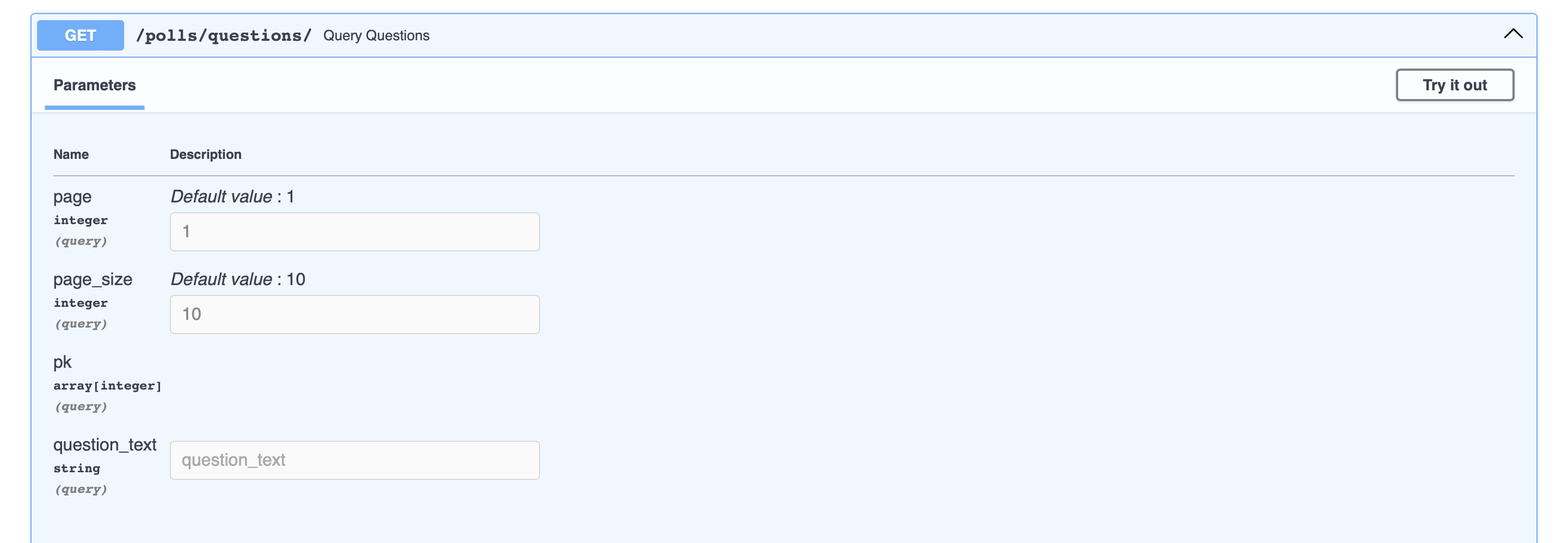
Task: Click the pk parameter label
Action: [x=62, y=361]
